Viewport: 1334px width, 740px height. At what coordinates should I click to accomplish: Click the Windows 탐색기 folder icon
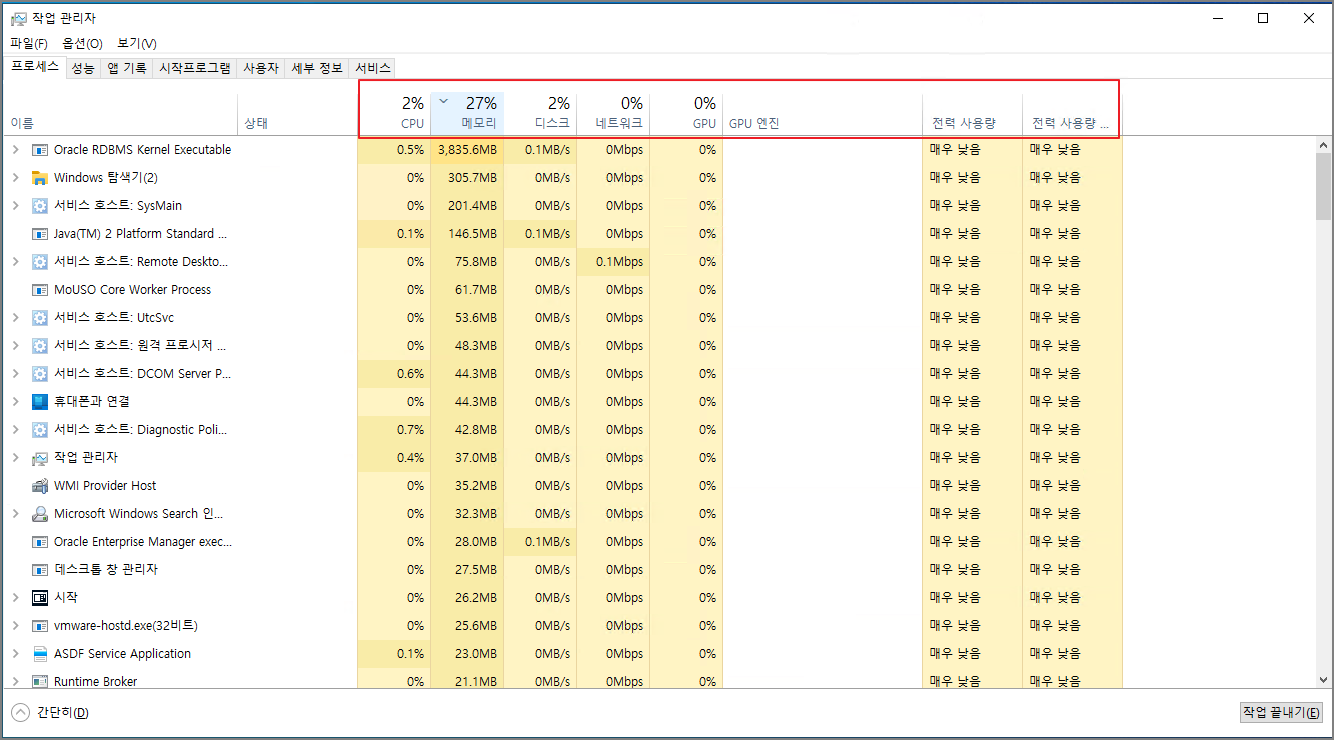40,178
